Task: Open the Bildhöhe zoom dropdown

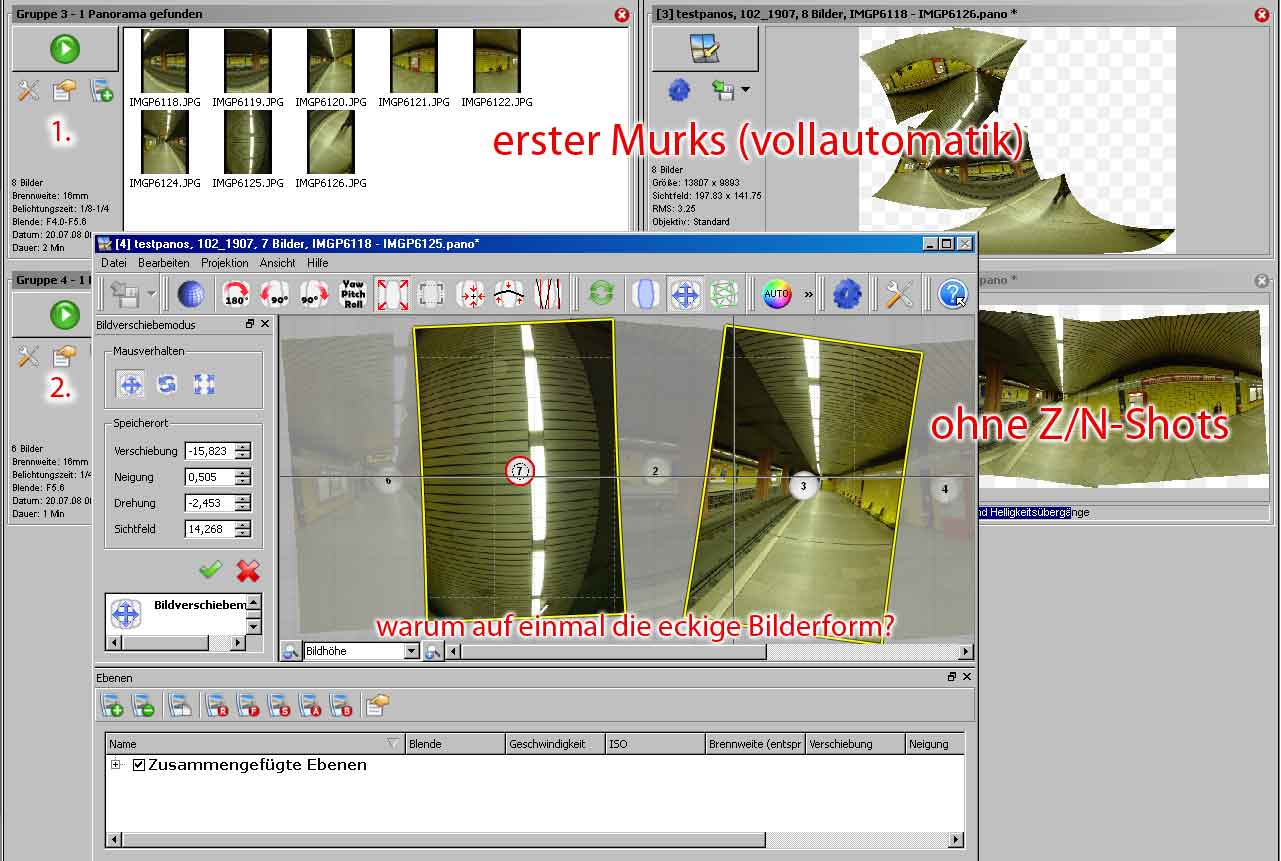Action: pyautogui.click(x=411, y=651)
